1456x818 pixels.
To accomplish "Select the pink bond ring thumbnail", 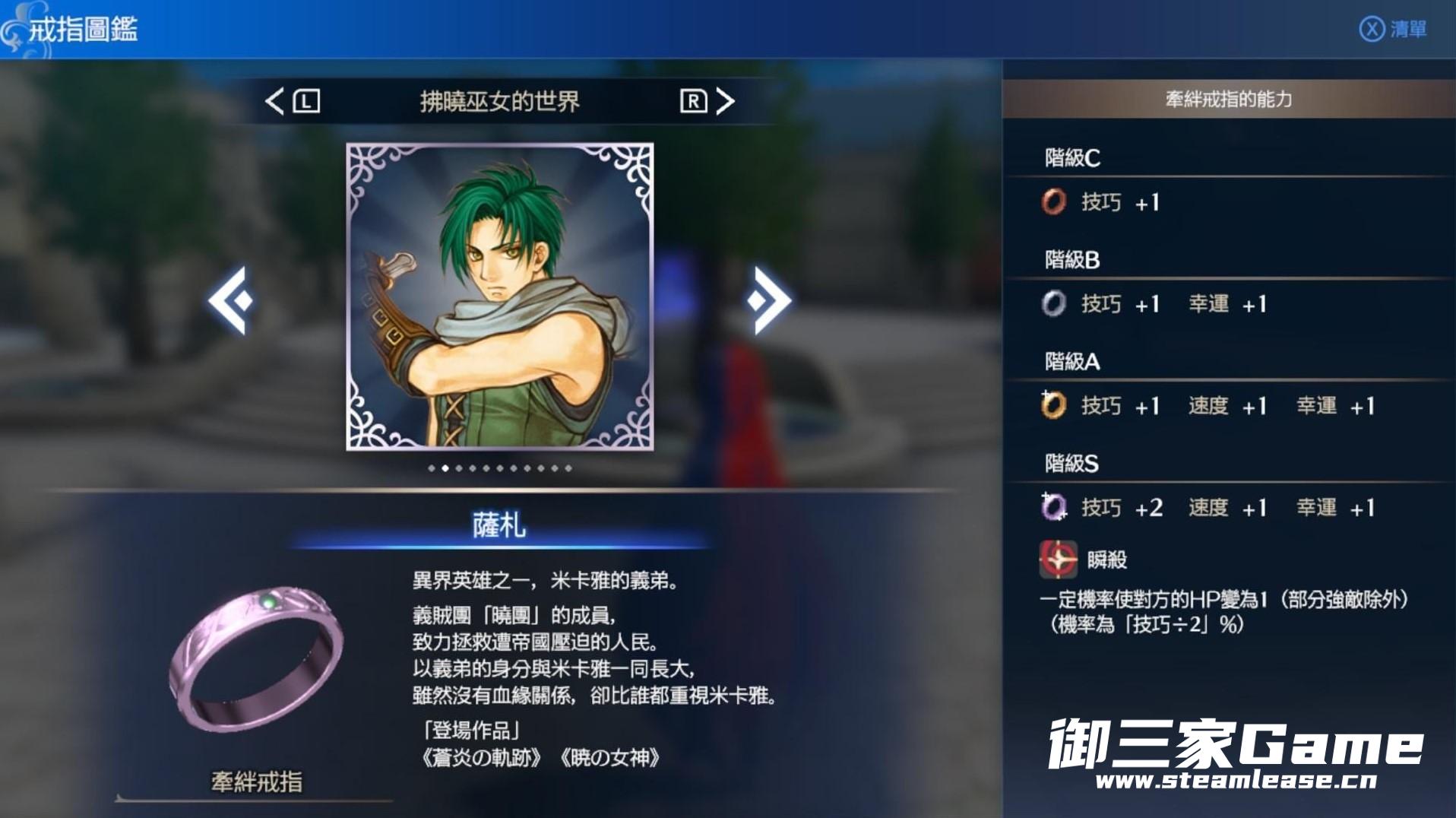I will [x=256, y=658].
